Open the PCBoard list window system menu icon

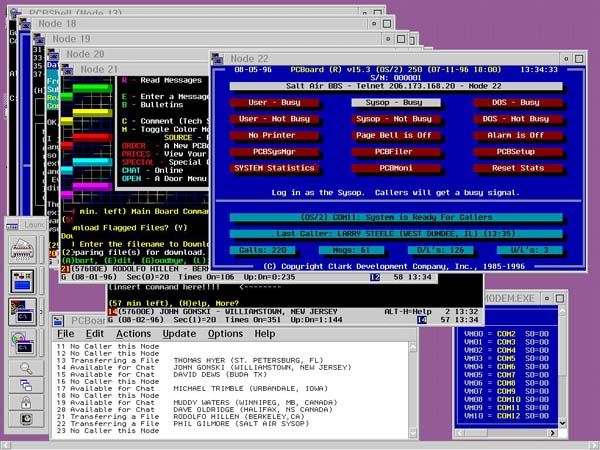tap(58, 321)
